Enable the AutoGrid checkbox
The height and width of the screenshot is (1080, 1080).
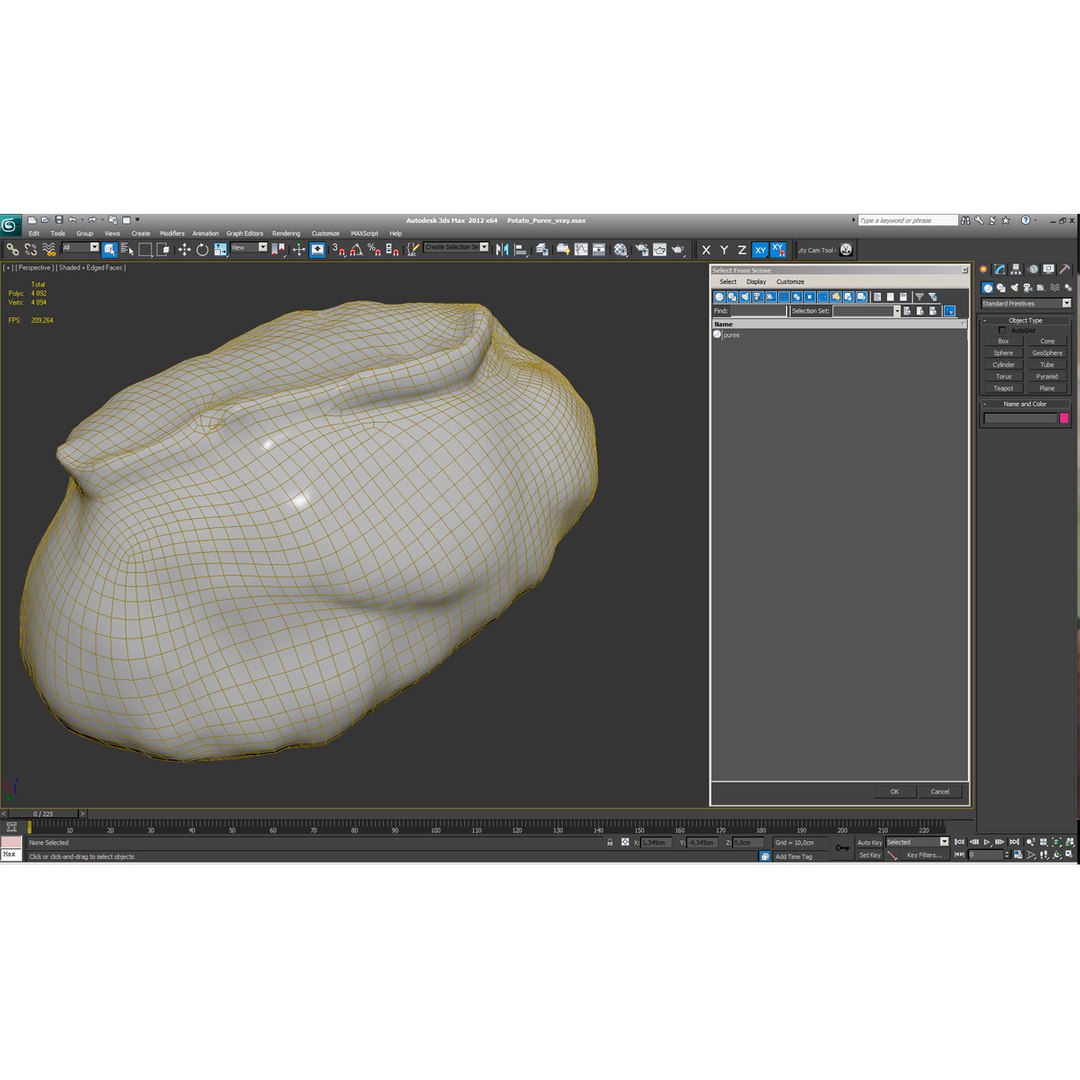point(1002,331)
